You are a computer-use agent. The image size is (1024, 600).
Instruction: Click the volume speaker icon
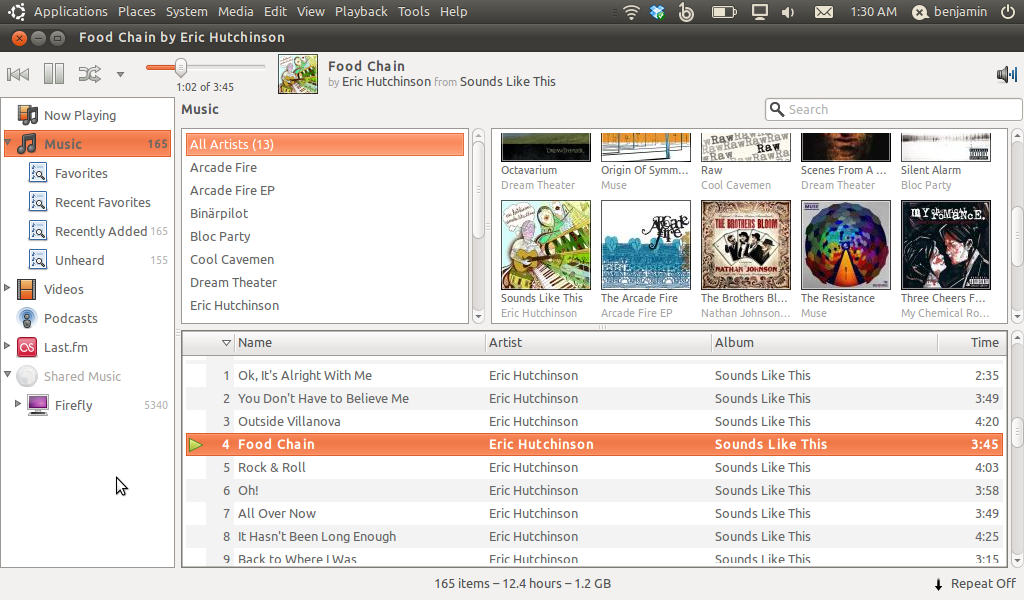click(x=1006, y=75)
